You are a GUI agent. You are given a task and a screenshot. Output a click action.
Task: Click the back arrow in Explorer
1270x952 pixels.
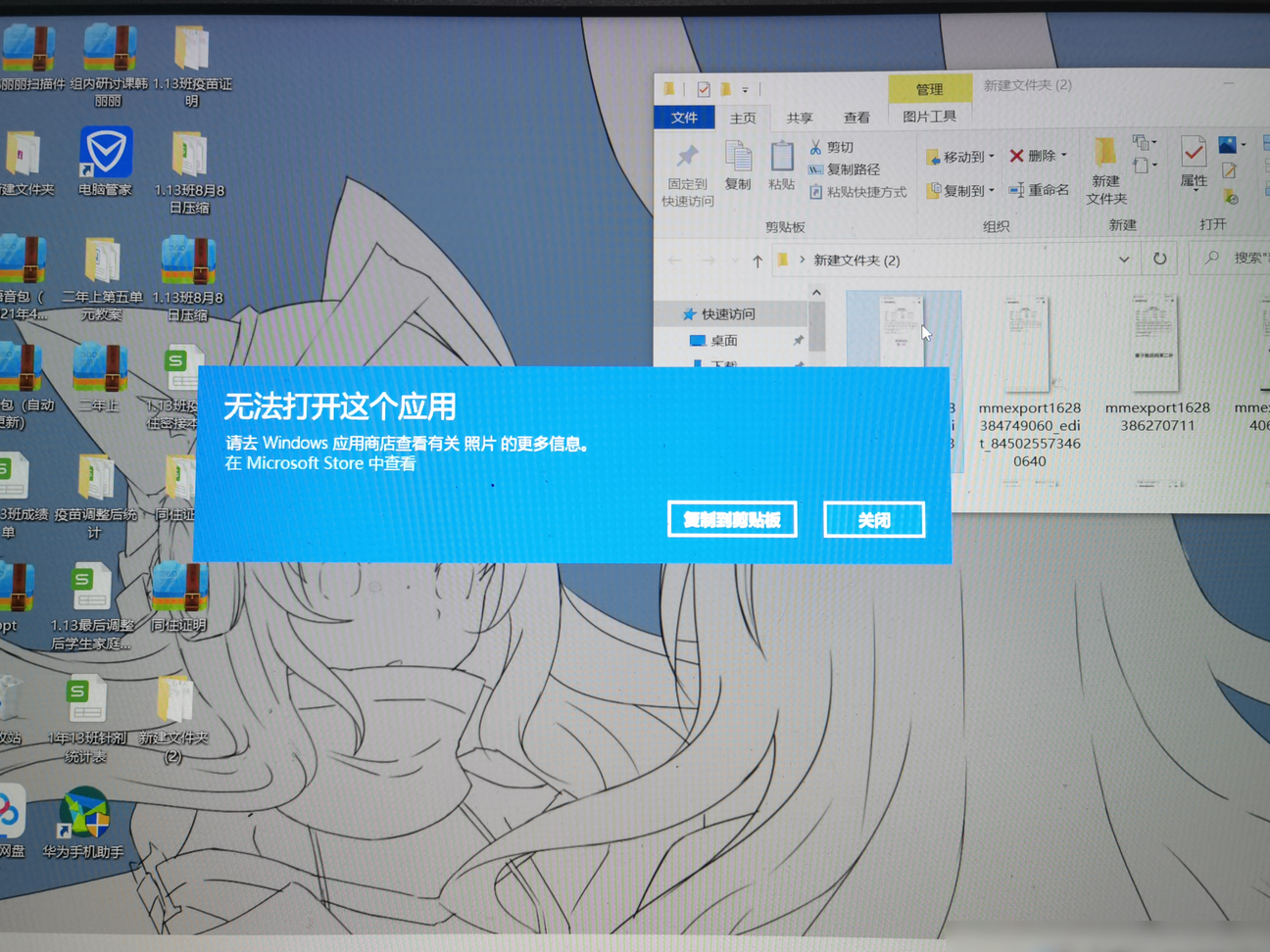[675, 261]
